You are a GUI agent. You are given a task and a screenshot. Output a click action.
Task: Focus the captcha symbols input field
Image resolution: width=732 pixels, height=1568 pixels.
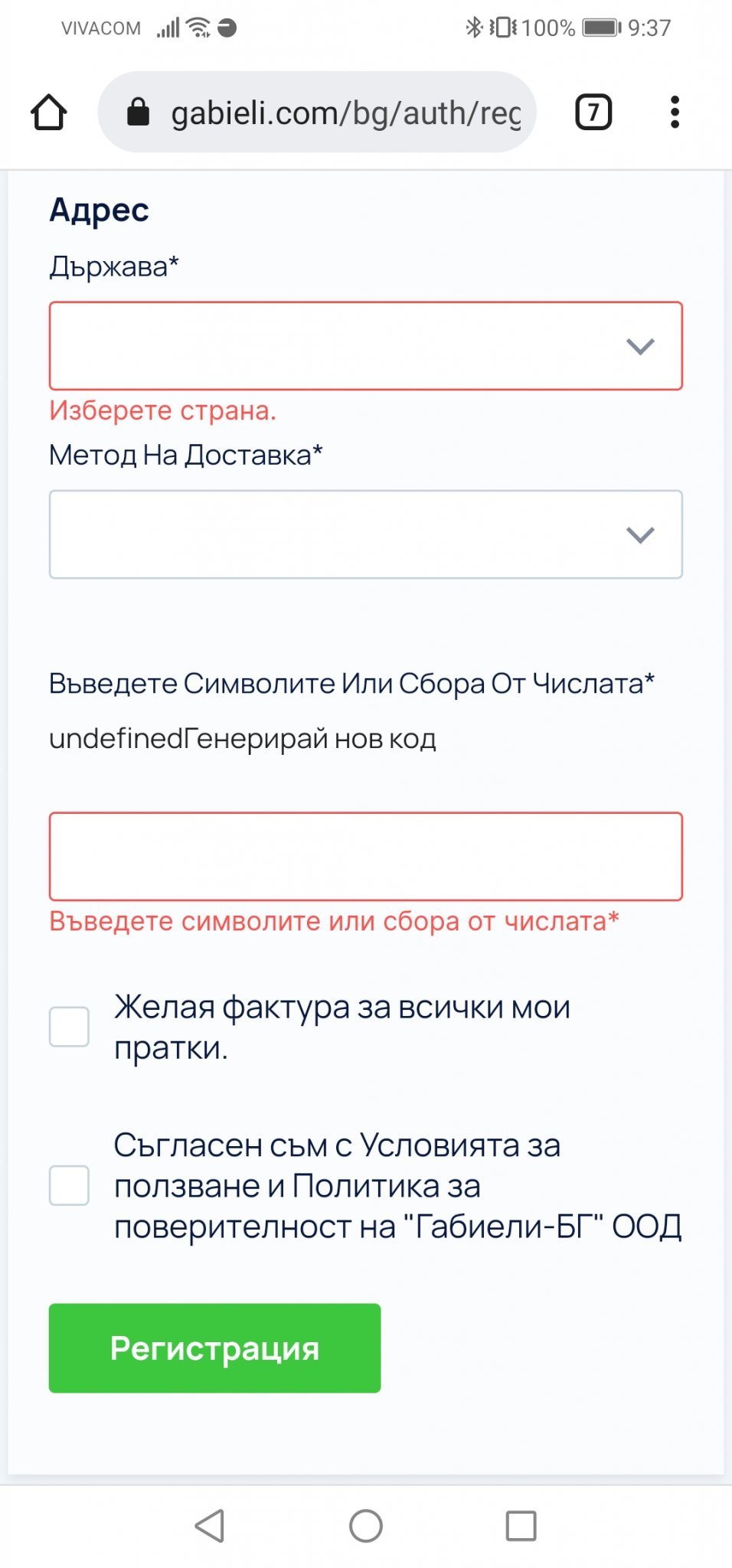(366, 857)
